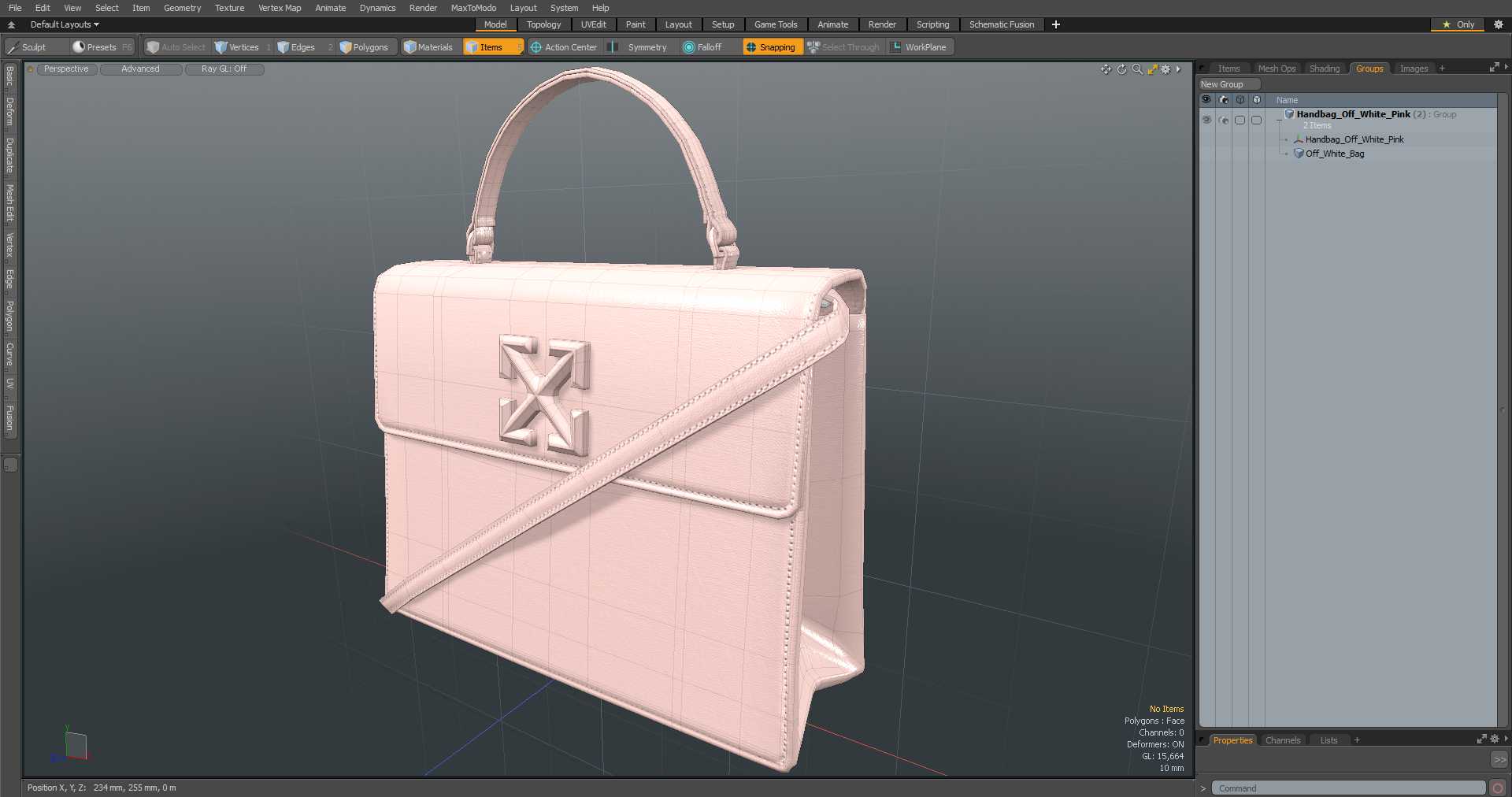Switch to Edges selection mode
This screenshot has height=797, width=1512.
302,47
